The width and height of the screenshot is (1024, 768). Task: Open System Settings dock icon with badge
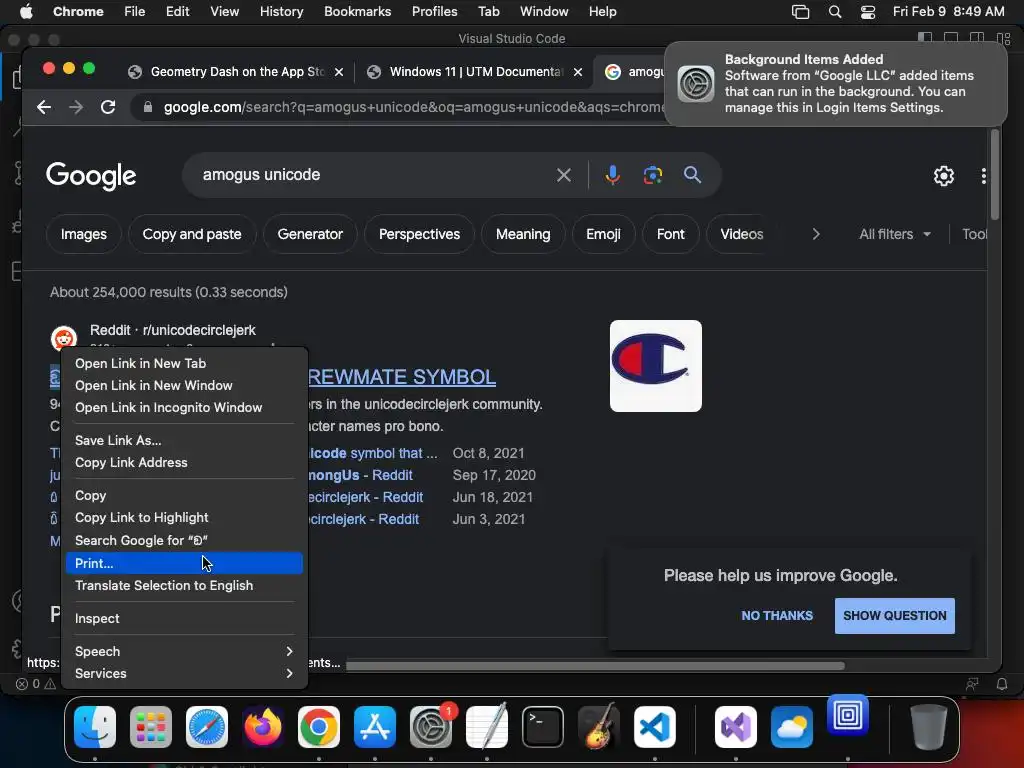[431, 727]
